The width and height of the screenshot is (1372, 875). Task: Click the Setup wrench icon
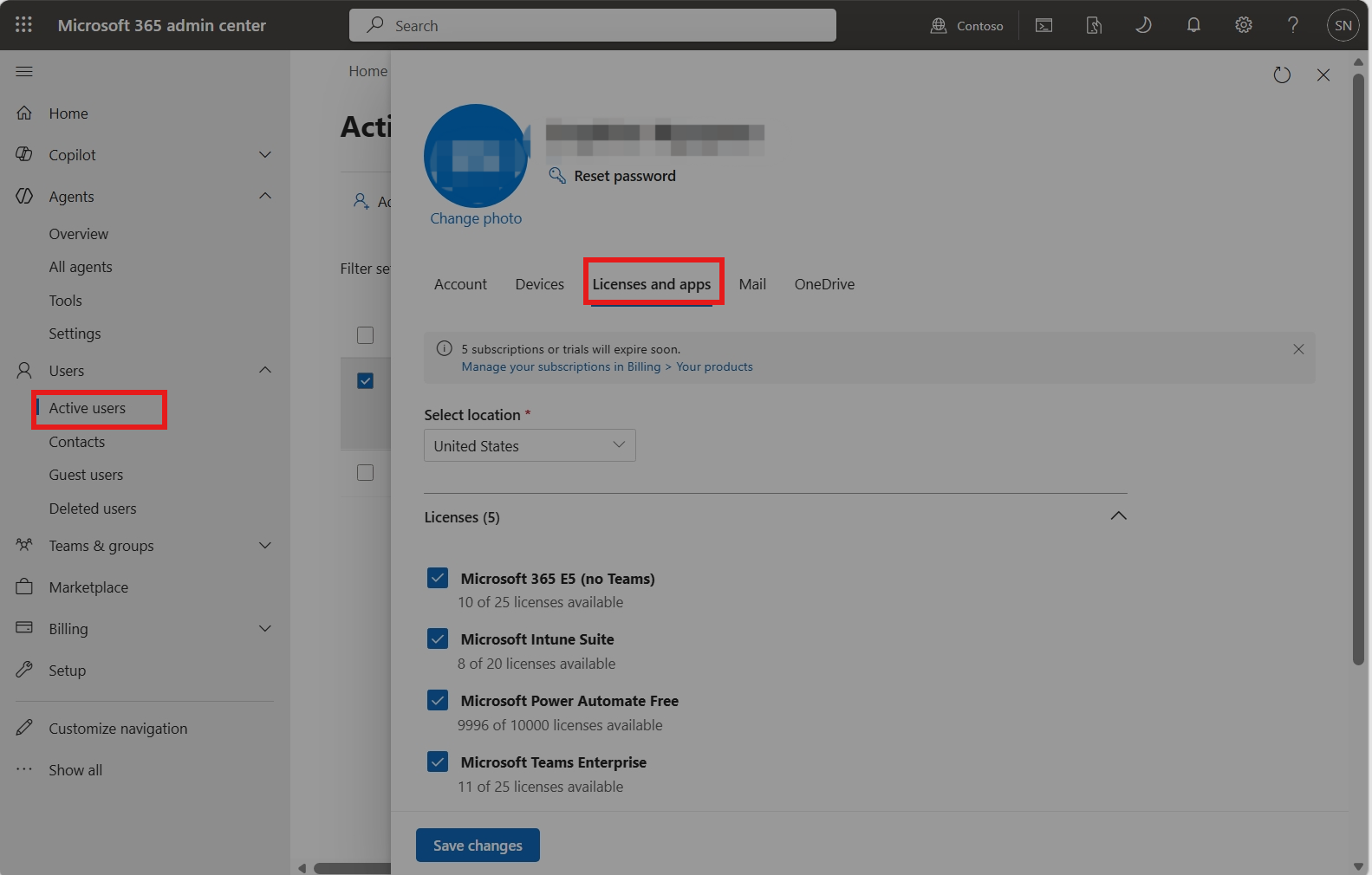point(24,670)
